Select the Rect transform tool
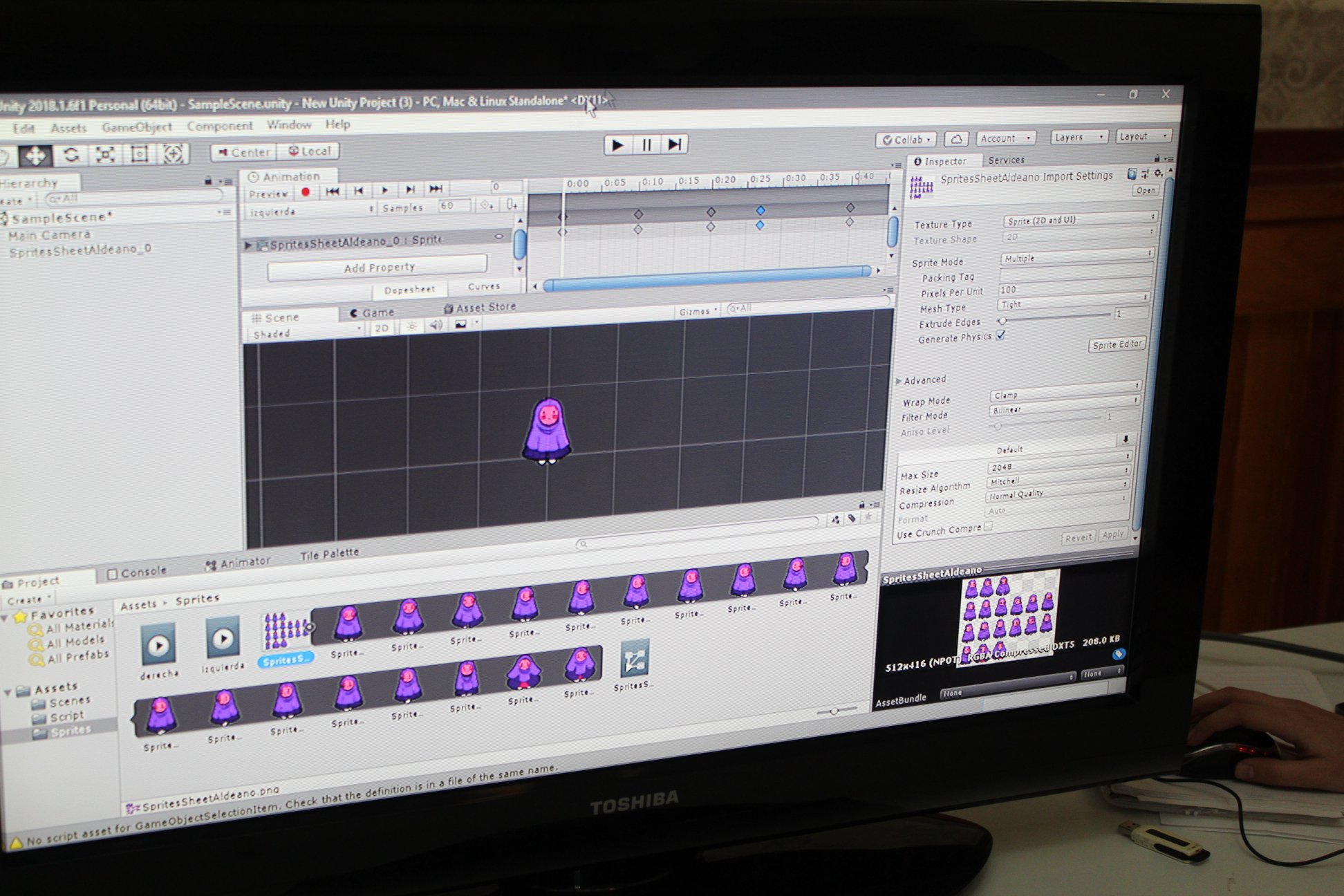Screen dimensions: 1344x896 pos(139,153)
